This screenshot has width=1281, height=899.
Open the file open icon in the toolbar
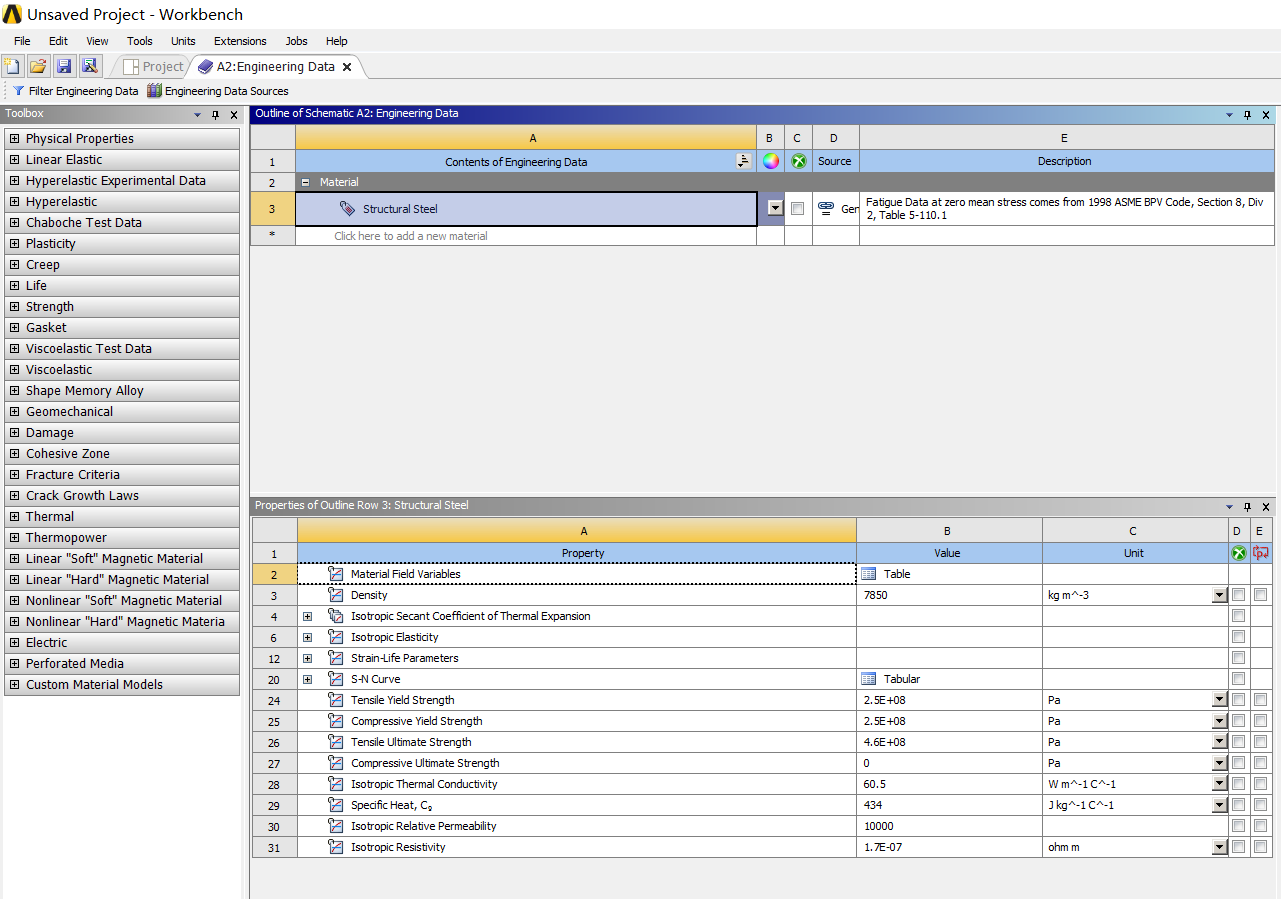[37, 65]
